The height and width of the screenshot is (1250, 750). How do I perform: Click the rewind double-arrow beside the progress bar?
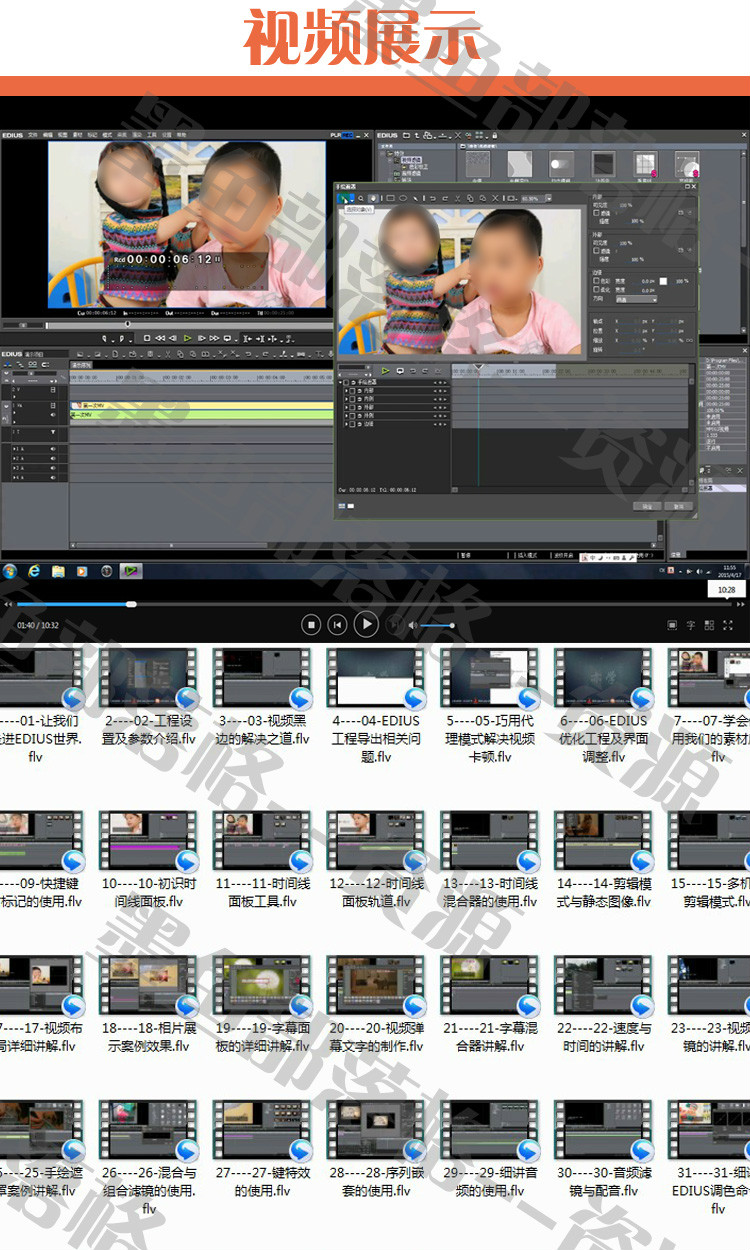tap(8, 604)
